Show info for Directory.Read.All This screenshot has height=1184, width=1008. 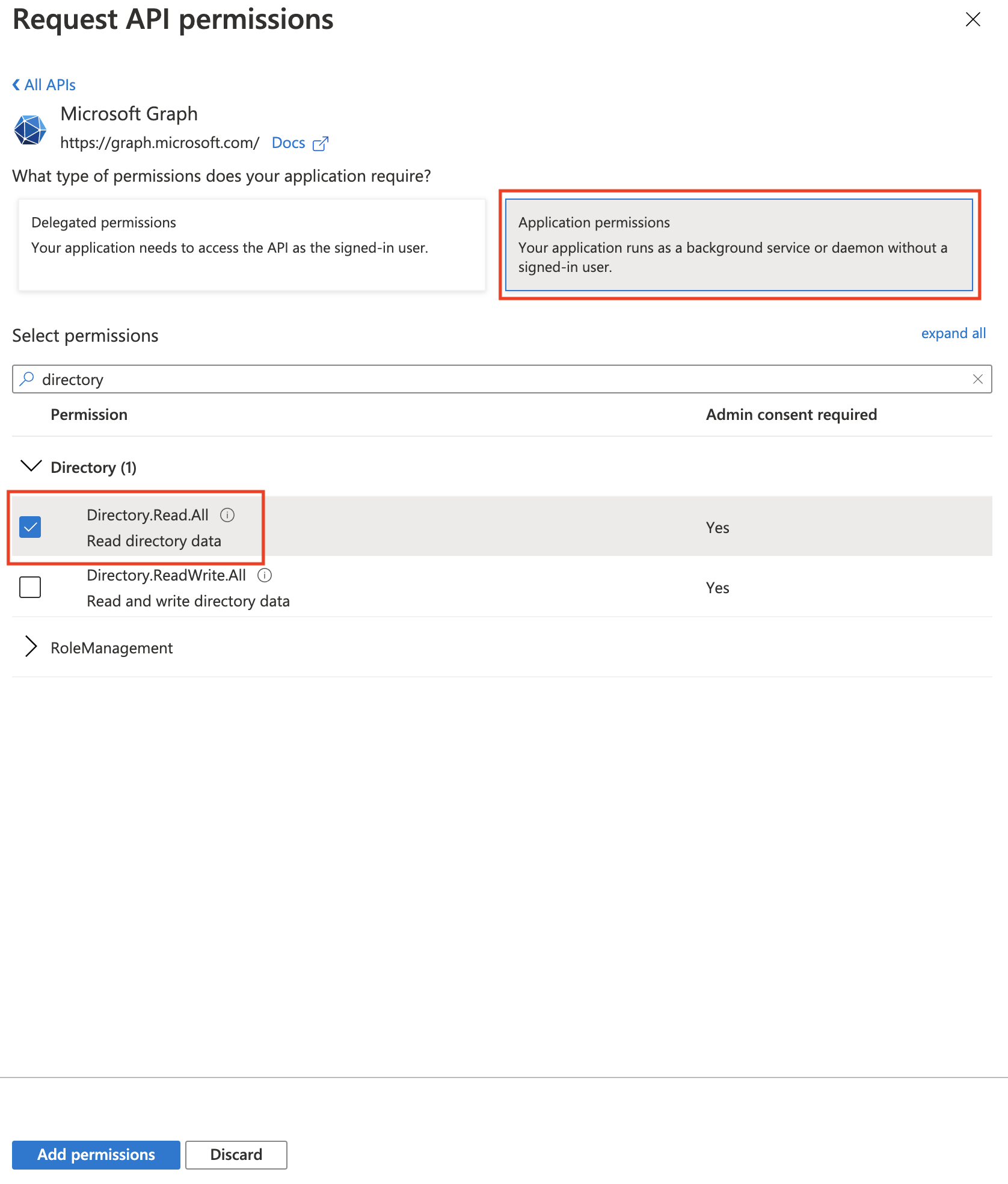tap(227, 515)
